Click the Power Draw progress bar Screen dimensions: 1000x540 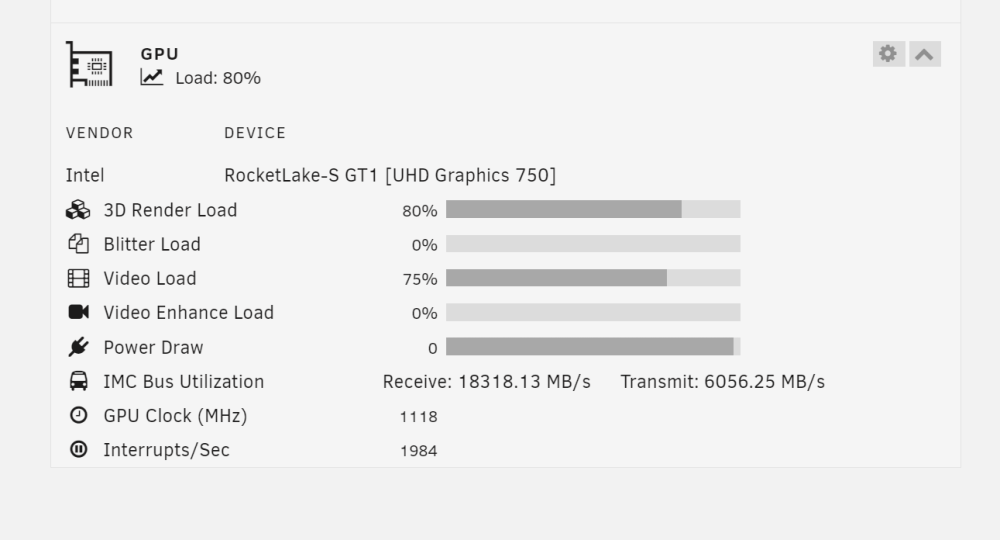pos(593,347)
